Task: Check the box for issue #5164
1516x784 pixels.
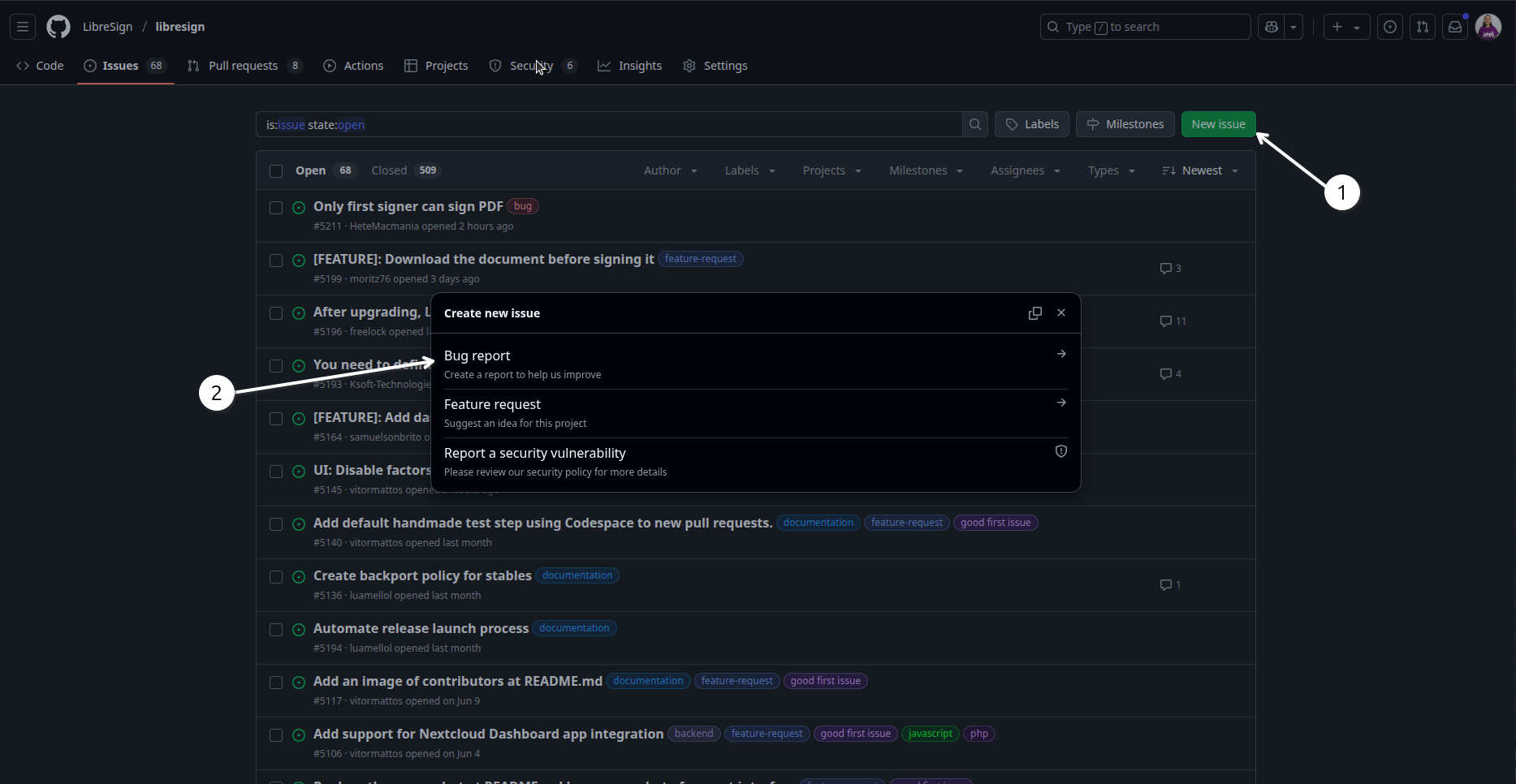Action: (x=276, y=419)
